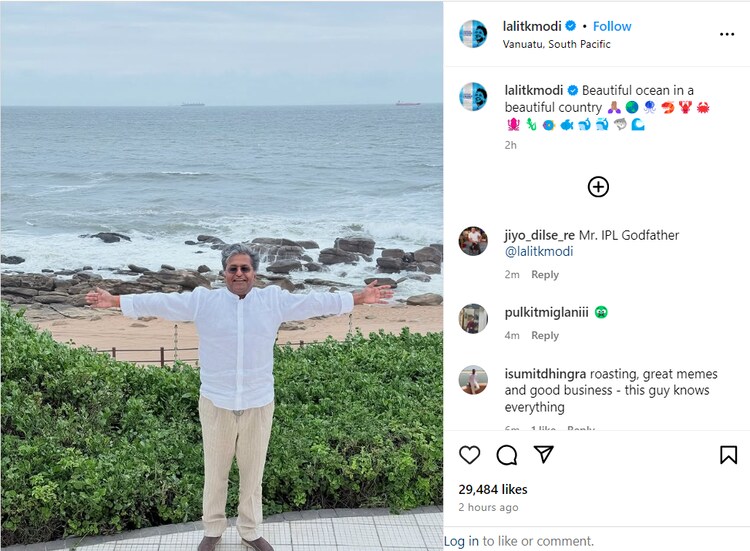
Task: Click caption author's profile picture
Action: (x=473, y=96)
